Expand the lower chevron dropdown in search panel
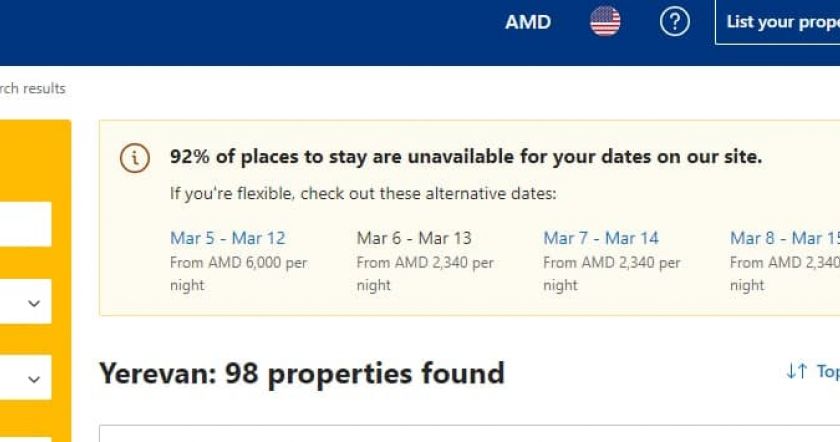 (34, 379)
